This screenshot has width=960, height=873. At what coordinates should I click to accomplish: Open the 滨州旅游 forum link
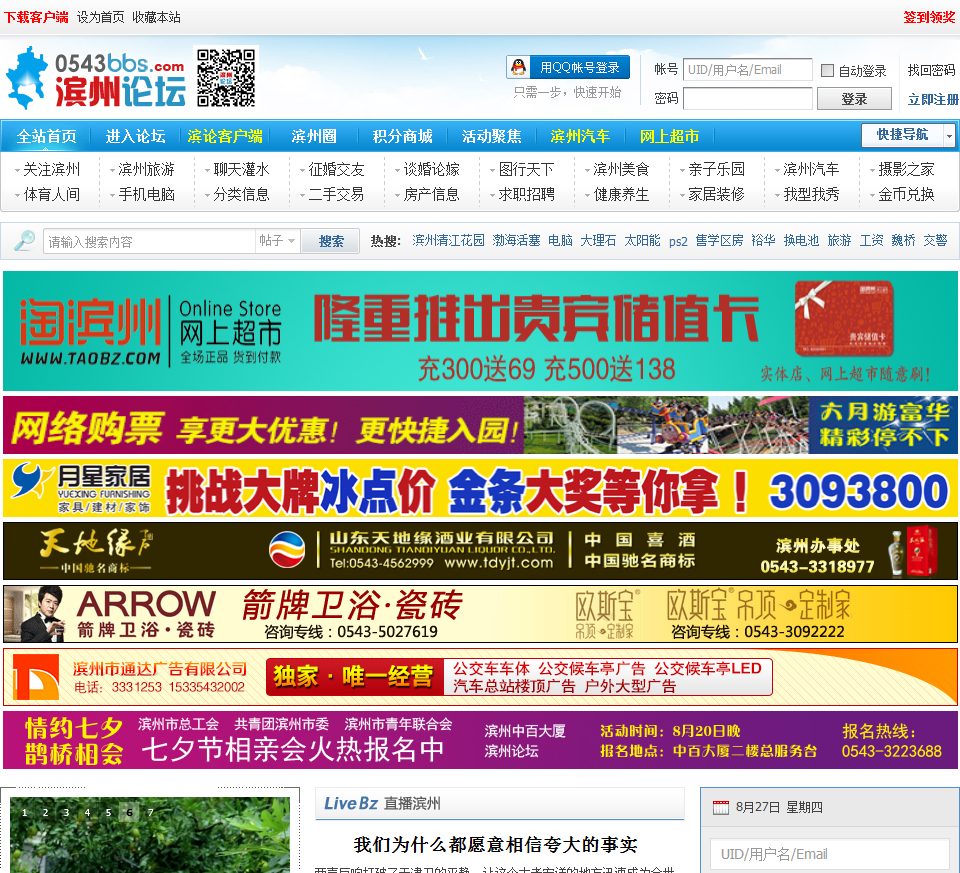(146, 169)
